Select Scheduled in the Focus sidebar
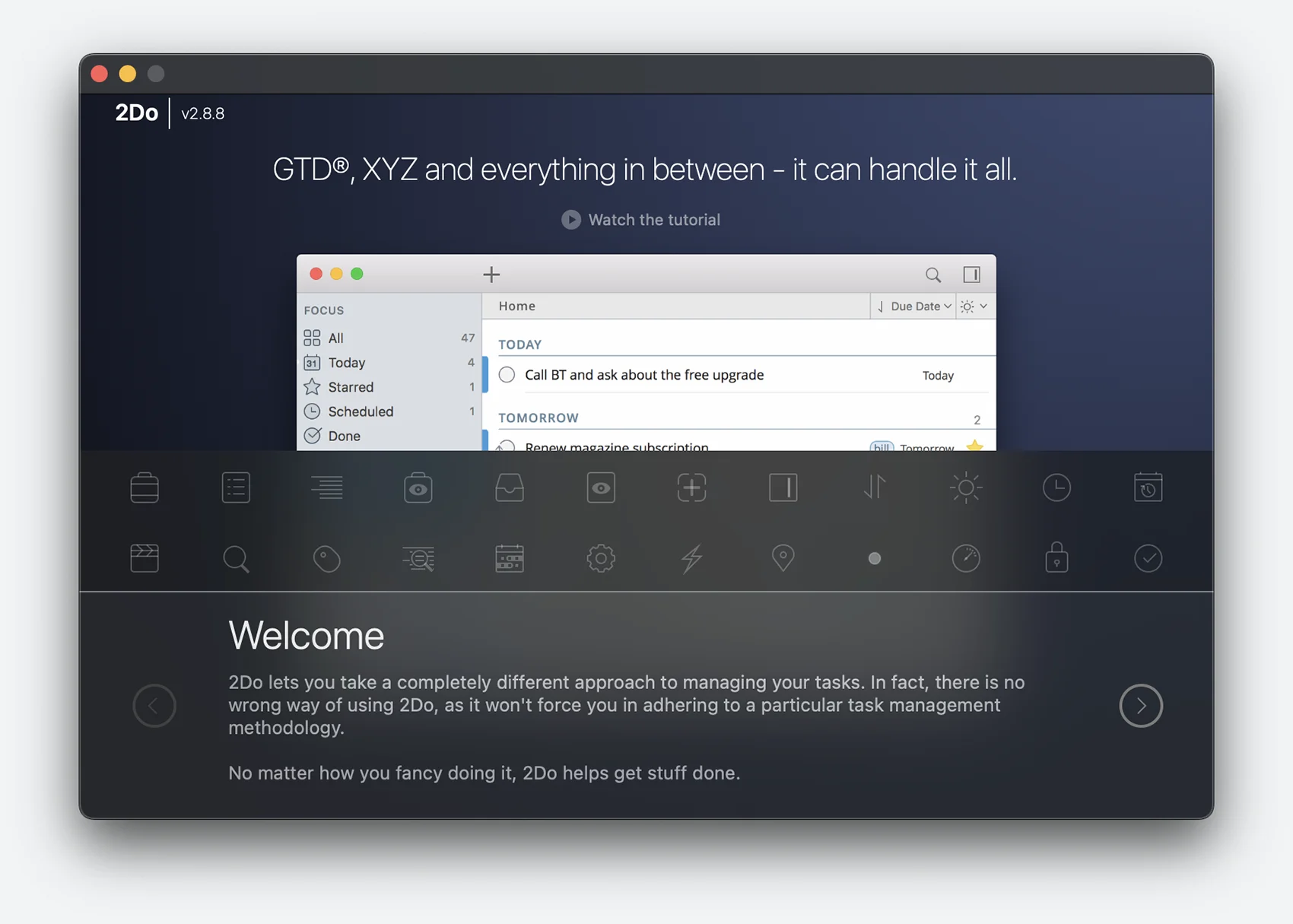 pyautogui.click(x=389, y=411)
